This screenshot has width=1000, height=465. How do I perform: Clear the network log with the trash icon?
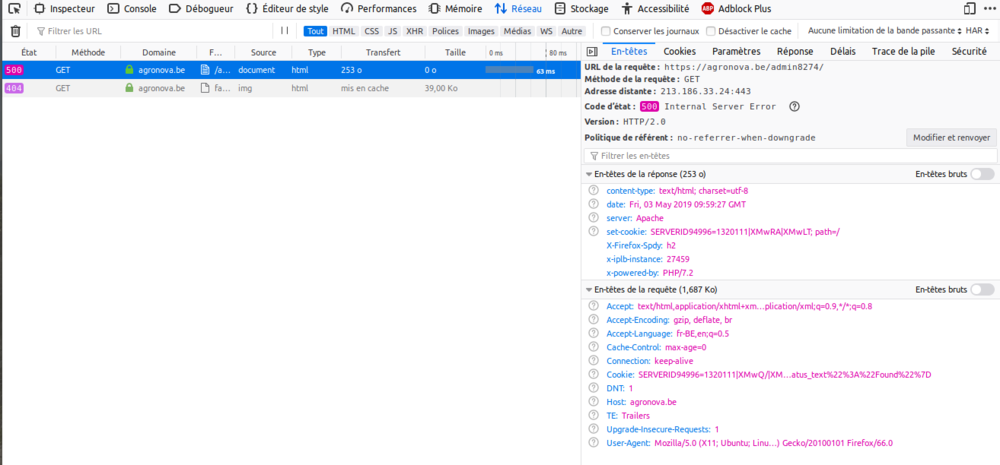[15, 31]
